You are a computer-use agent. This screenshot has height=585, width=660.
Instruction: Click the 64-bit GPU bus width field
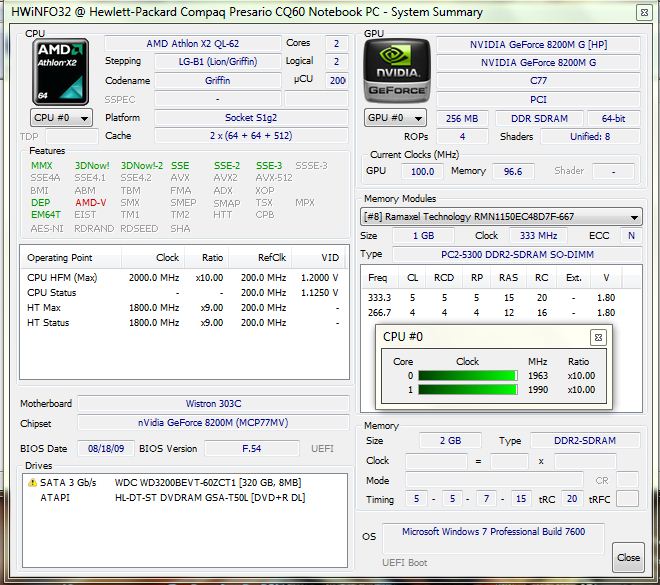[x=613, y=119]
